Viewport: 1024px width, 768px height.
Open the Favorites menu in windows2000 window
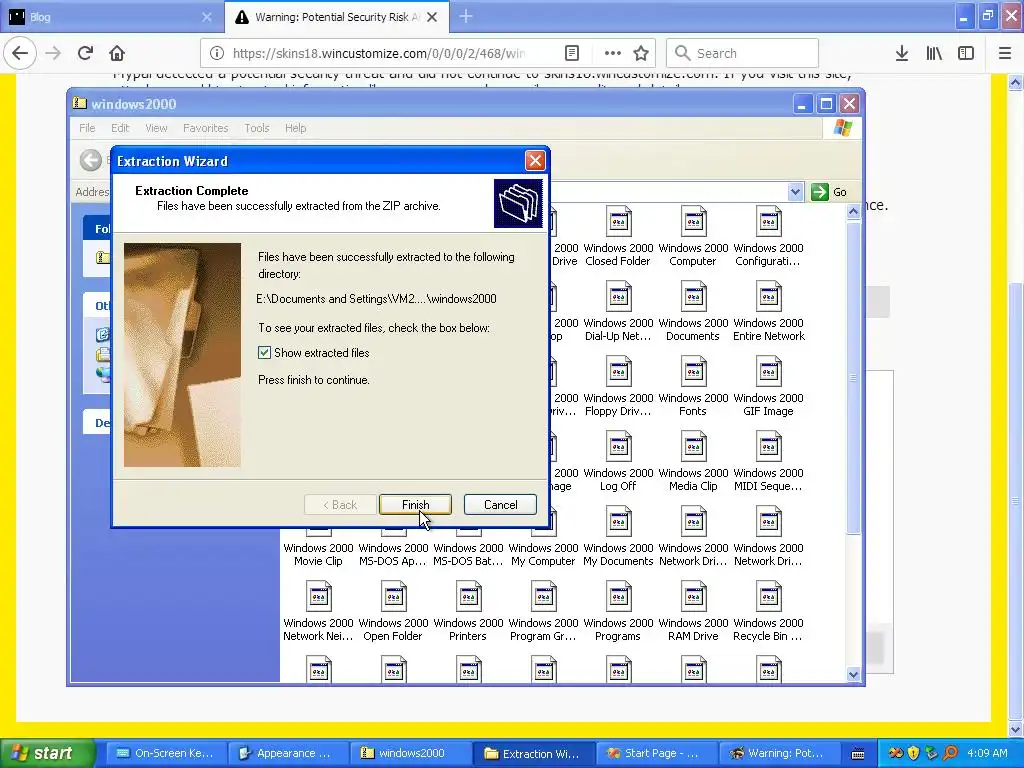pos(206,128)
